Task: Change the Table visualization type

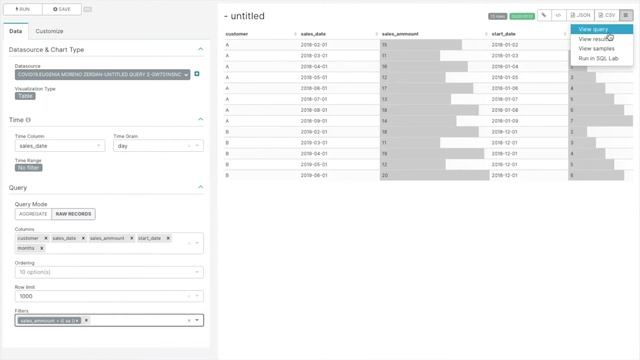Action: click(x=25, y=96)
